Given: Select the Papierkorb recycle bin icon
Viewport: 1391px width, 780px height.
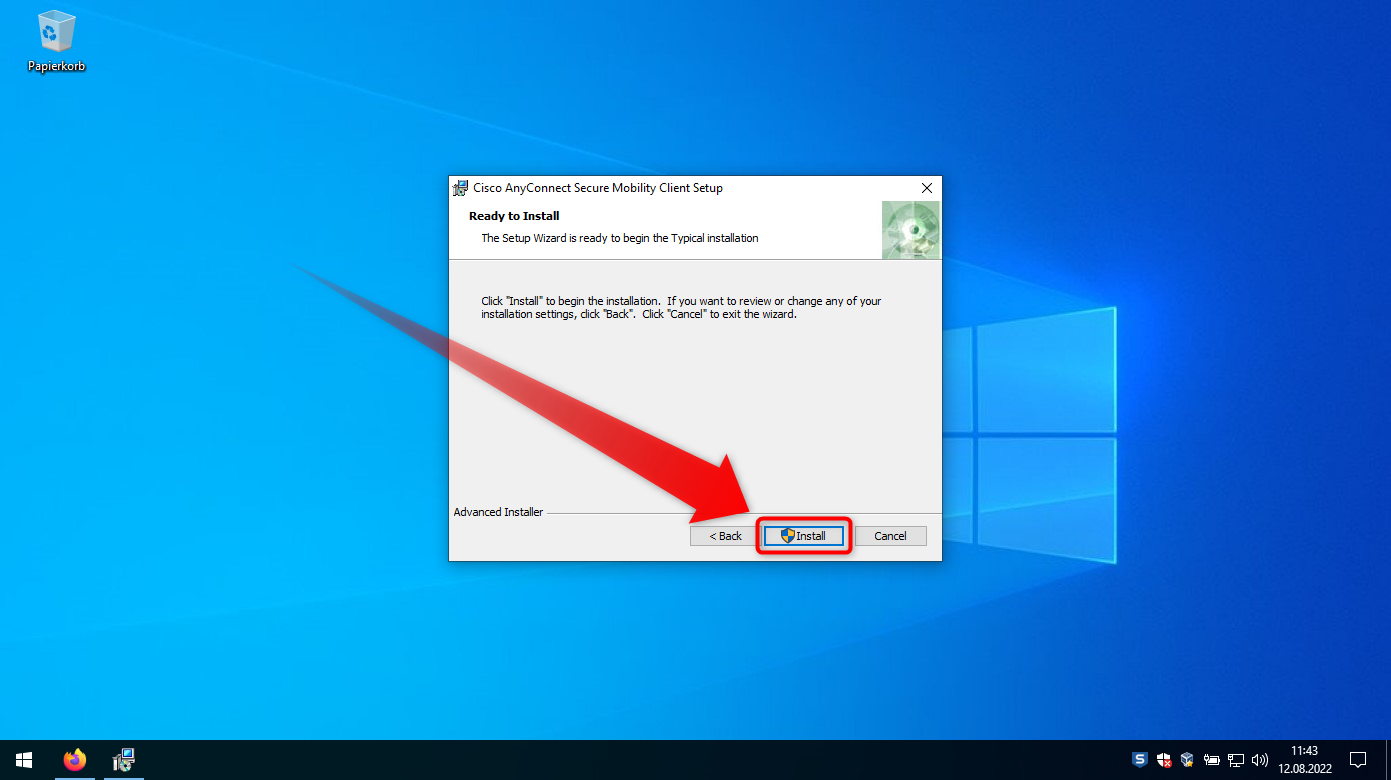Looking at the screenshot, I should [56, 42].
